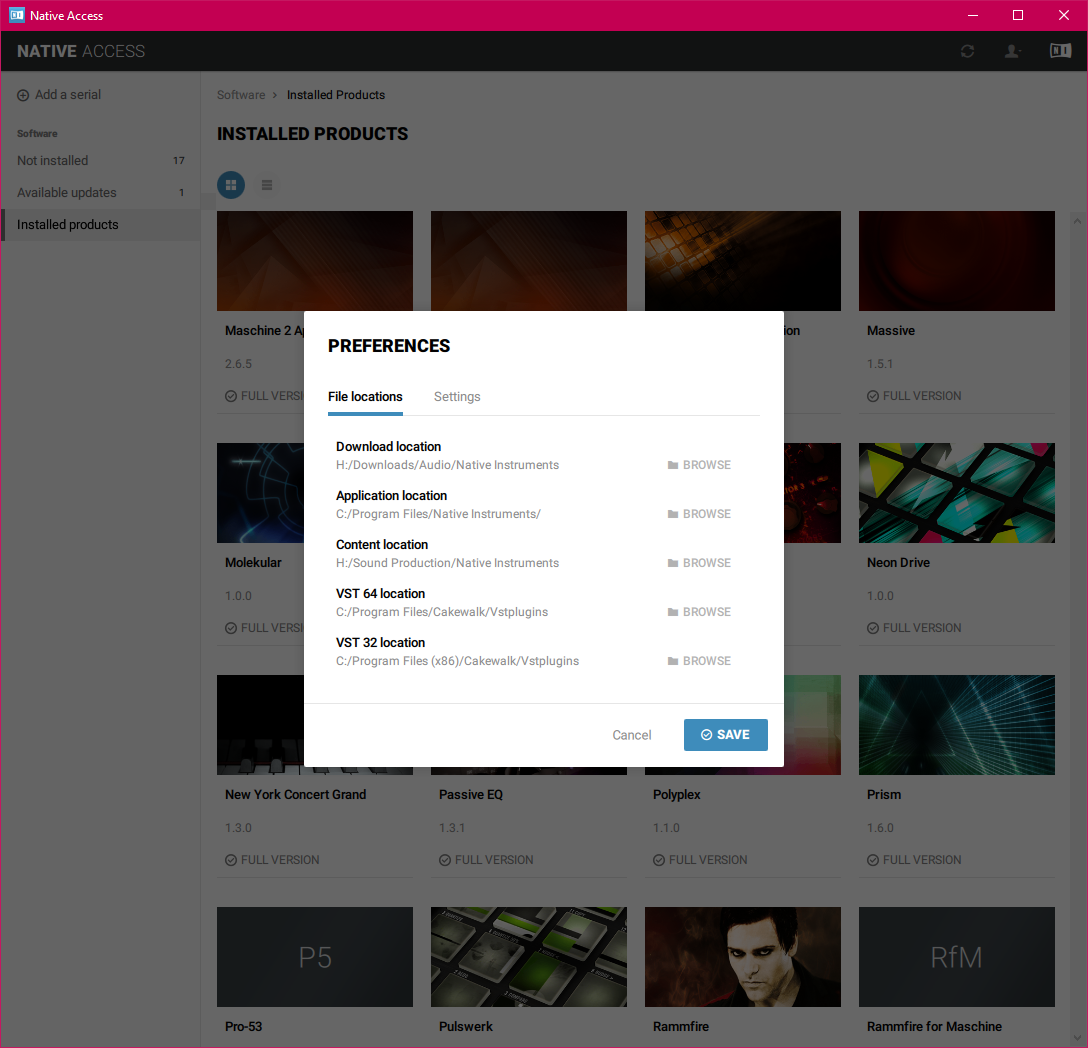Cancel the Preferences dialog

(631, 735)
